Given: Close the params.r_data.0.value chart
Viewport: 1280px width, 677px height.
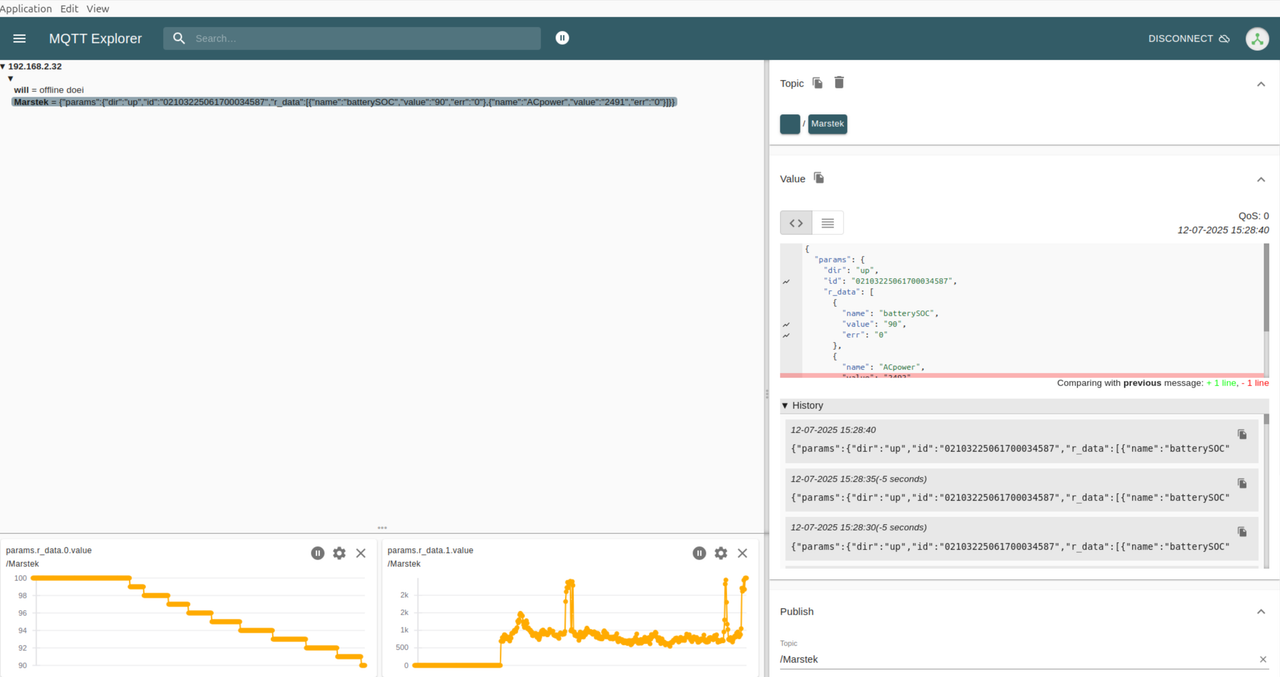Looking at the screenshot, I should pos(361,553).
